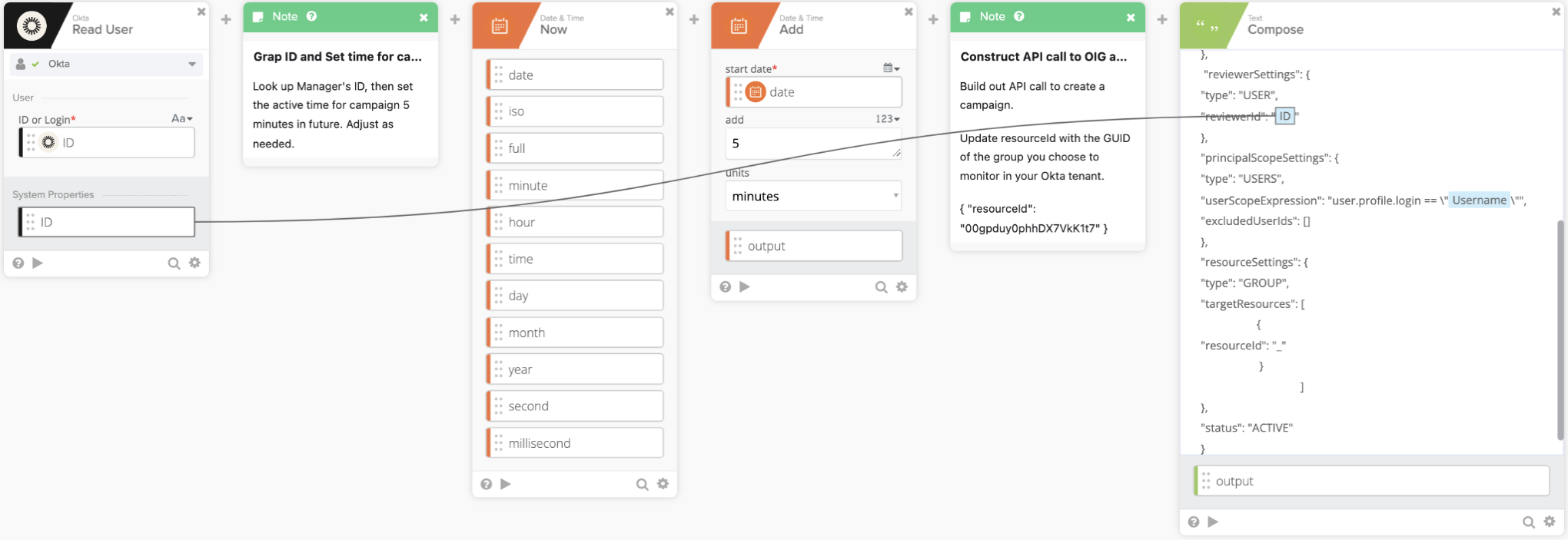Click magnifier icon on Compose card
1568x540 pixels.
(x=1529, y=522)
